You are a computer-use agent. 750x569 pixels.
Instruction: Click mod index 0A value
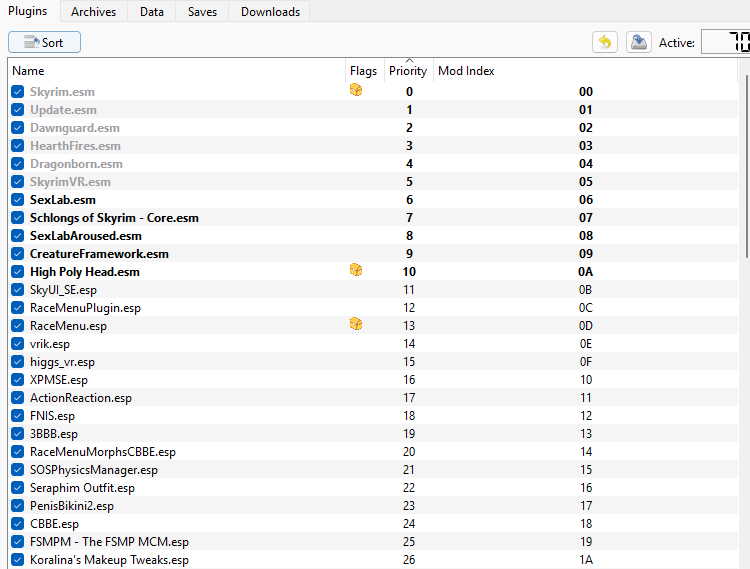coord(585,272)
